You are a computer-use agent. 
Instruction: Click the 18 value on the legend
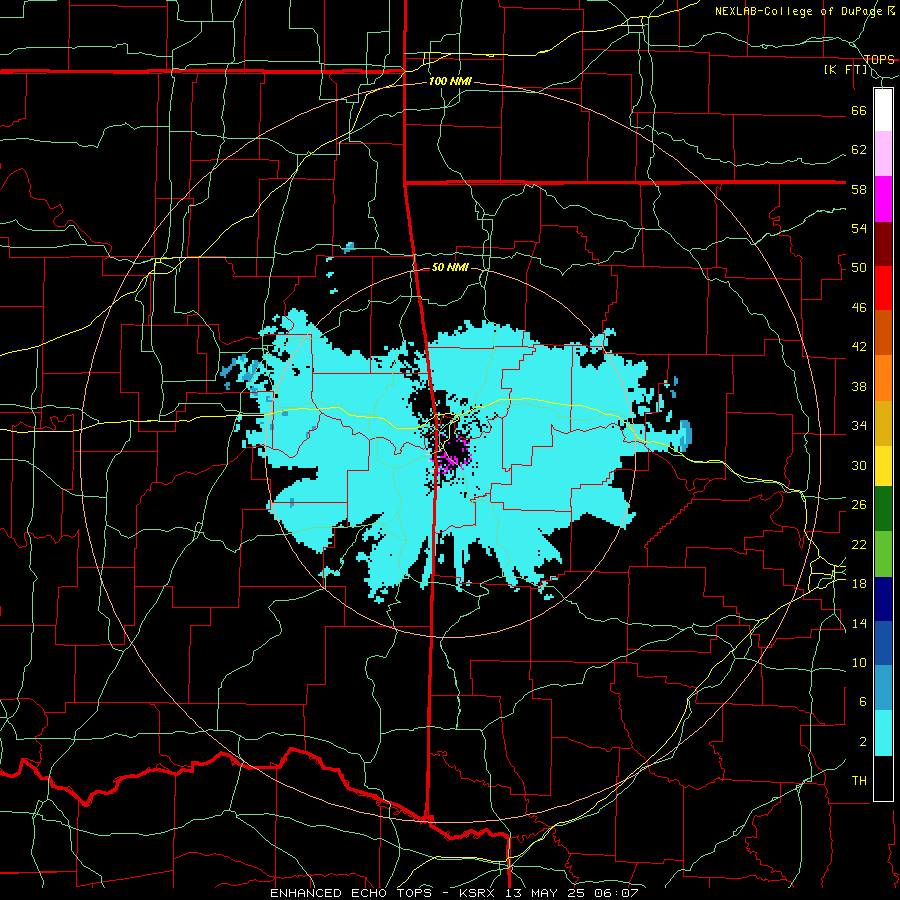859,584
